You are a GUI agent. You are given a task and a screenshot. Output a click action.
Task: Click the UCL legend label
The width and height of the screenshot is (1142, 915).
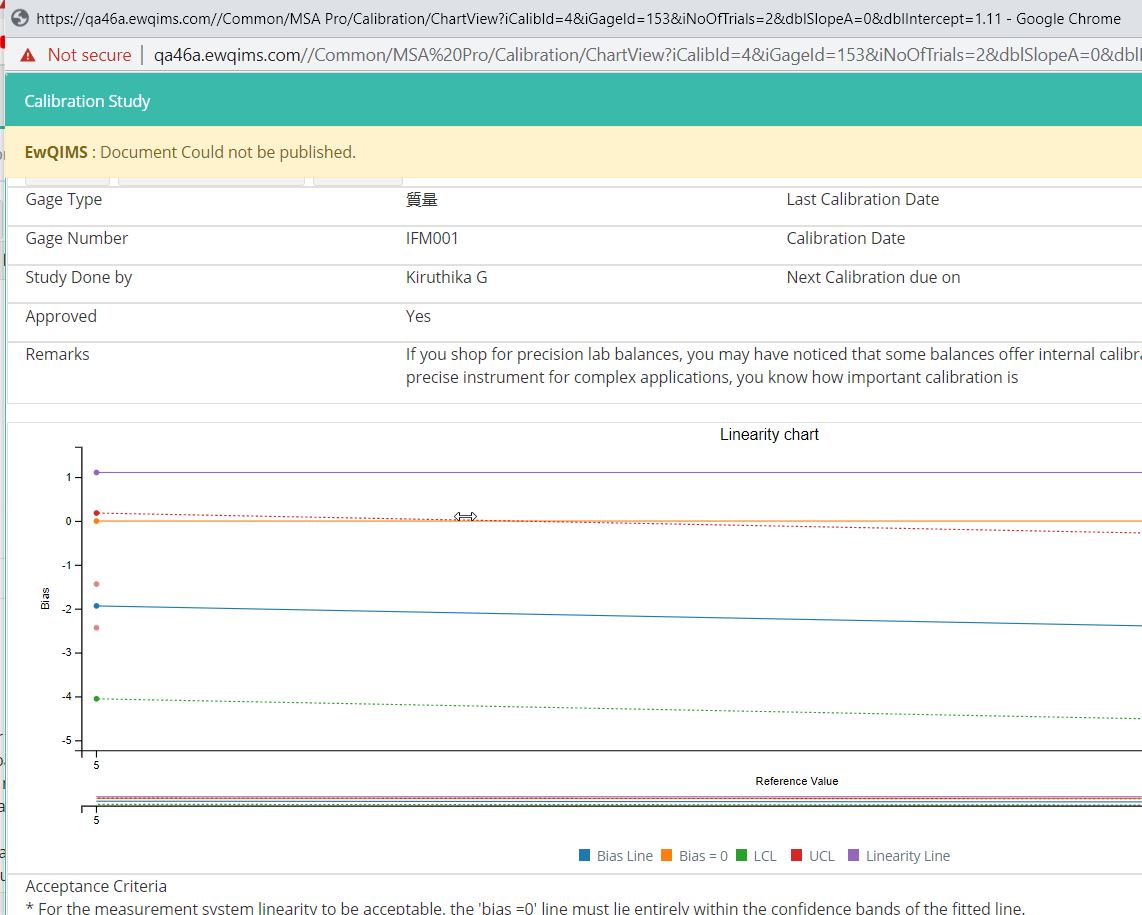822,856
